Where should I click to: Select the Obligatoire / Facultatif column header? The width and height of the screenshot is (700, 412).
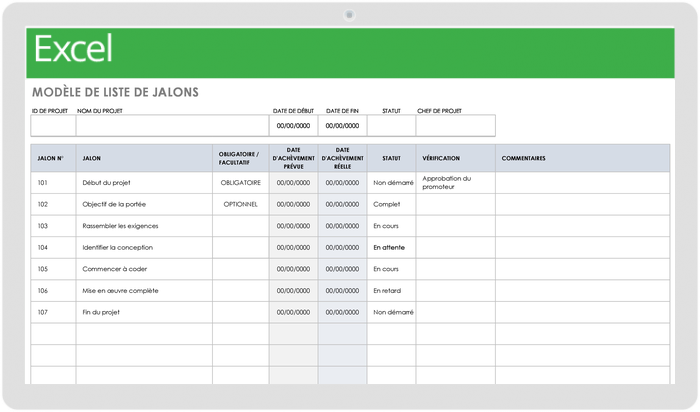click(241, 158)
